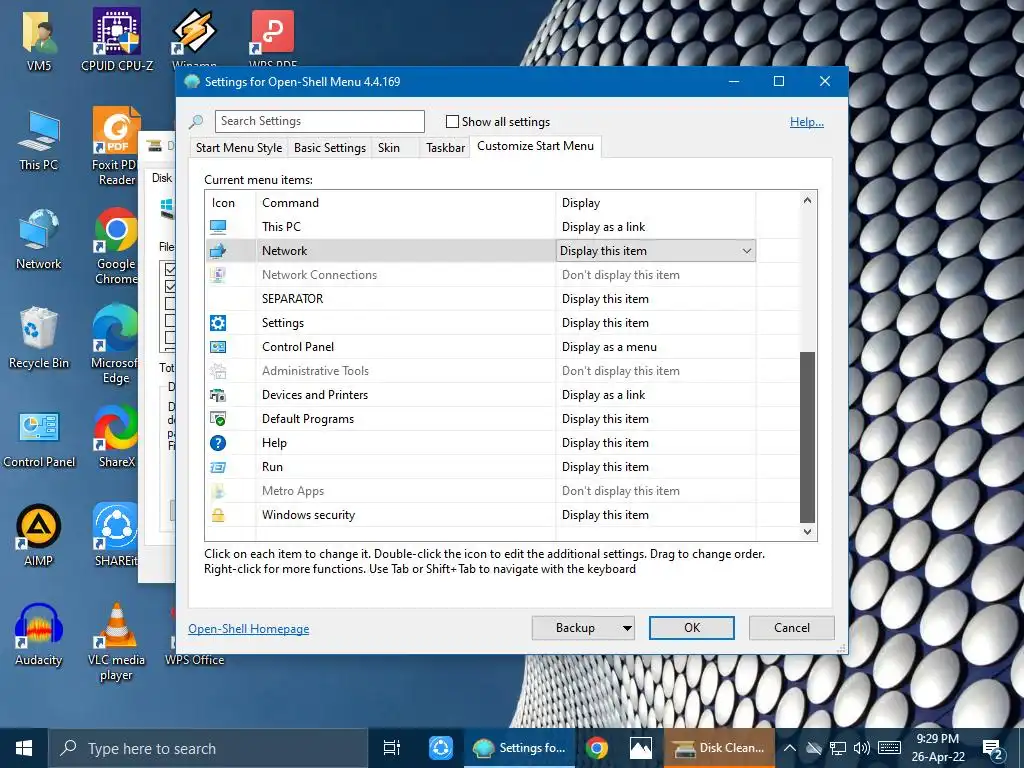Select the Audacity desktop icon

point(39,635)
